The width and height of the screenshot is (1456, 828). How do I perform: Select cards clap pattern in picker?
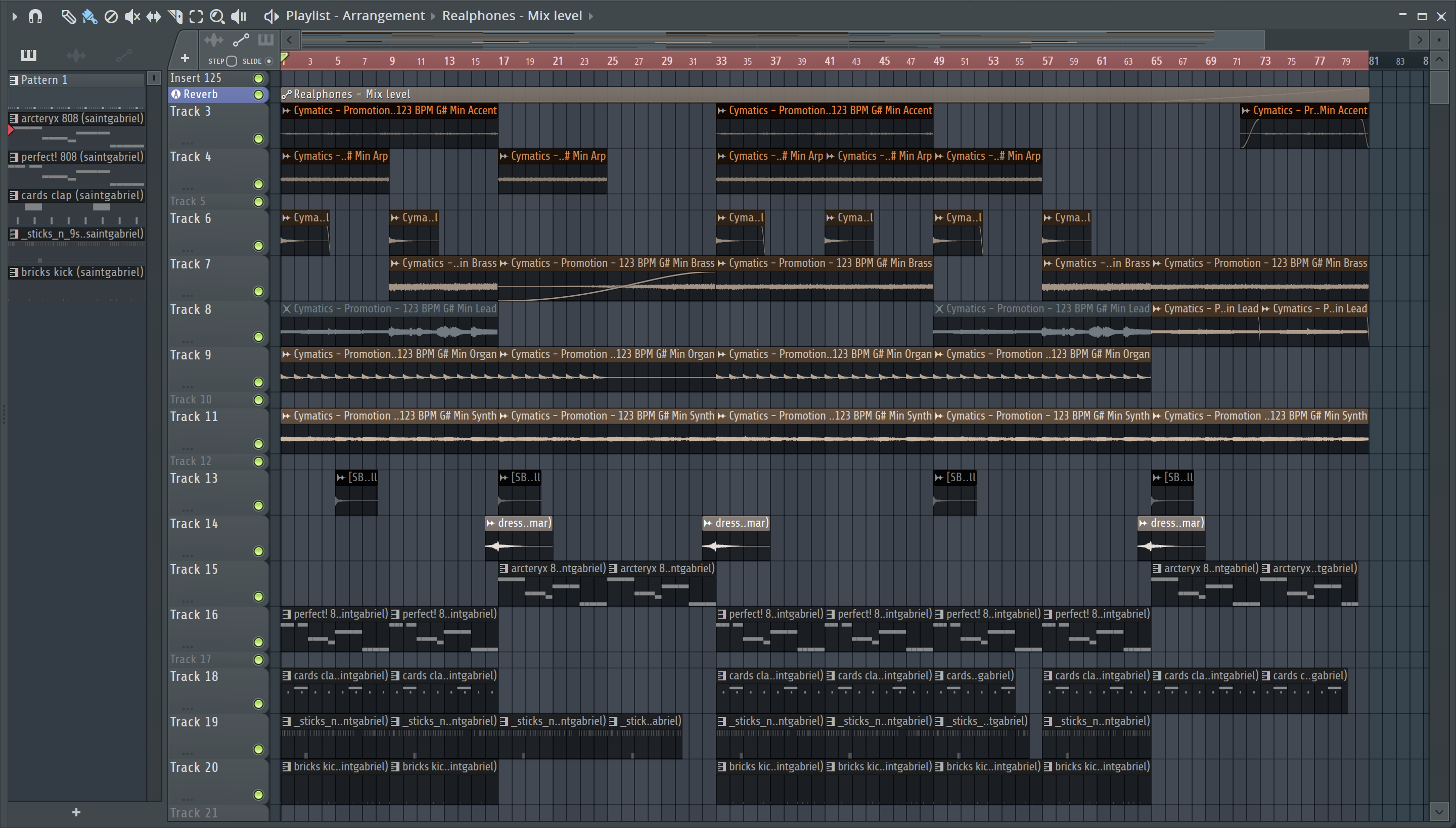[x=77, y=196]
